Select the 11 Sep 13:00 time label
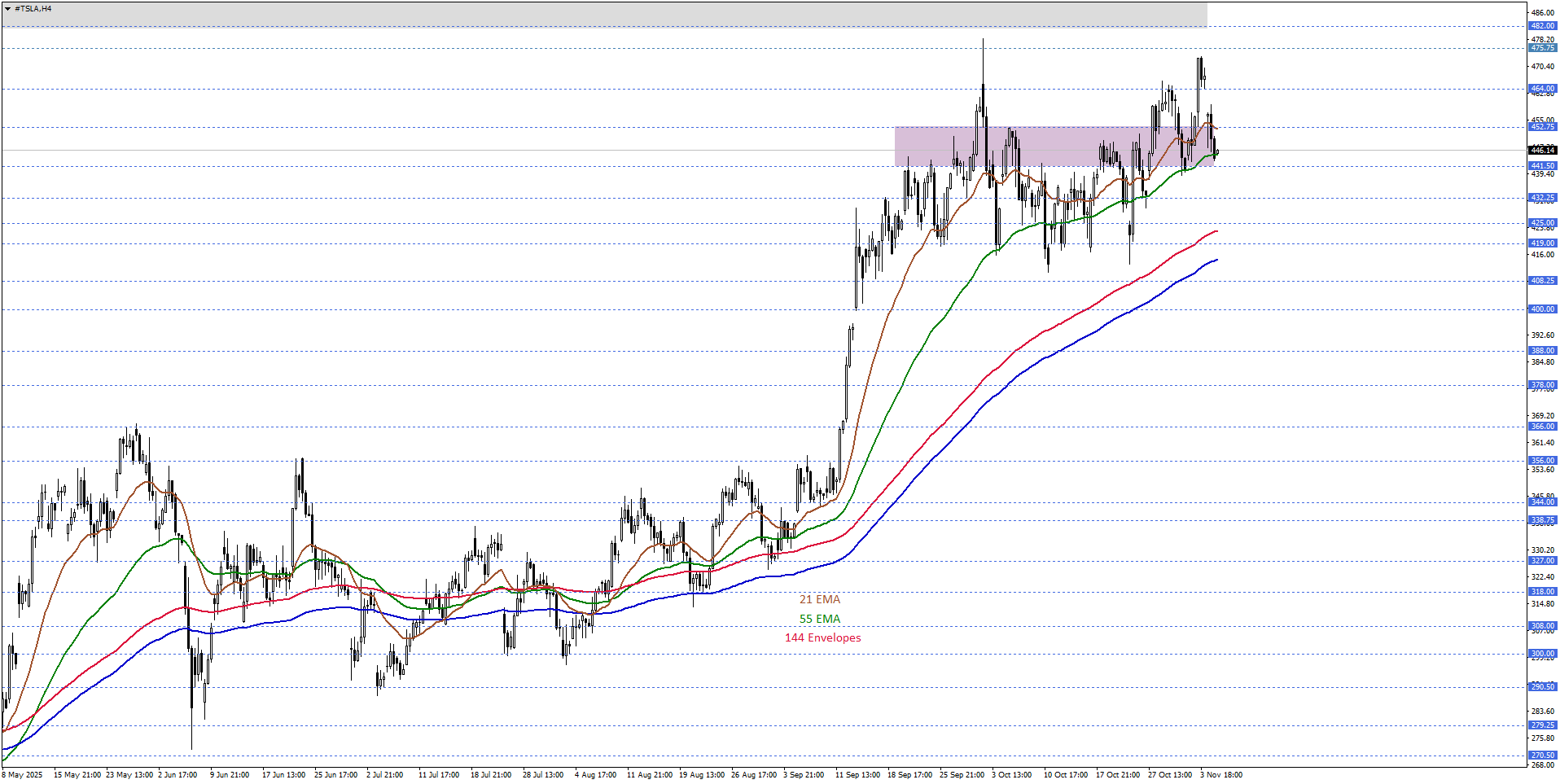Viewport: 1560px width, 784px height. [x=857, y=775]
